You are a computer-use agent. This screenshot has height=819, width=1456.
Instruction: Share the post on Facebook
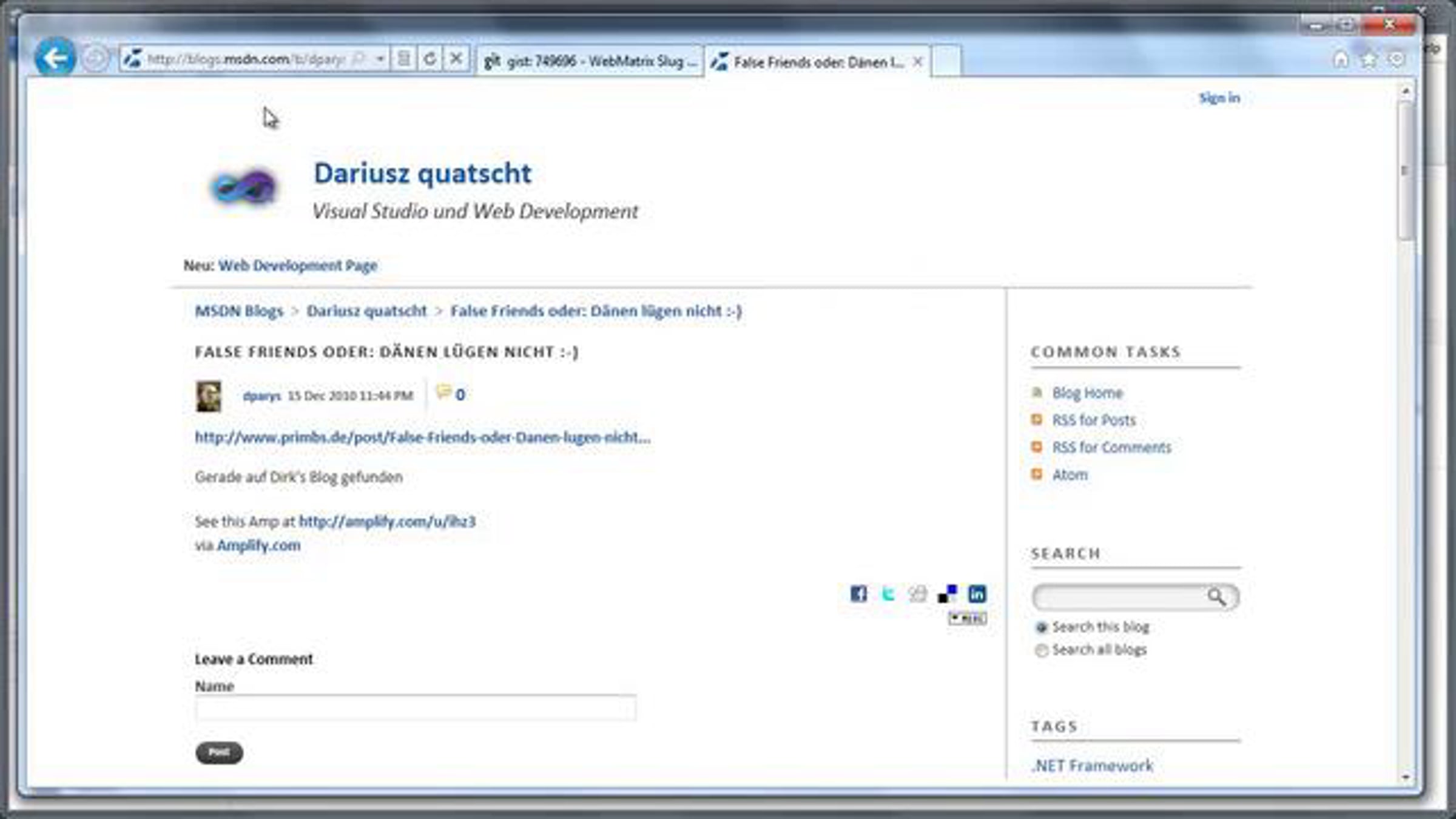858,594
